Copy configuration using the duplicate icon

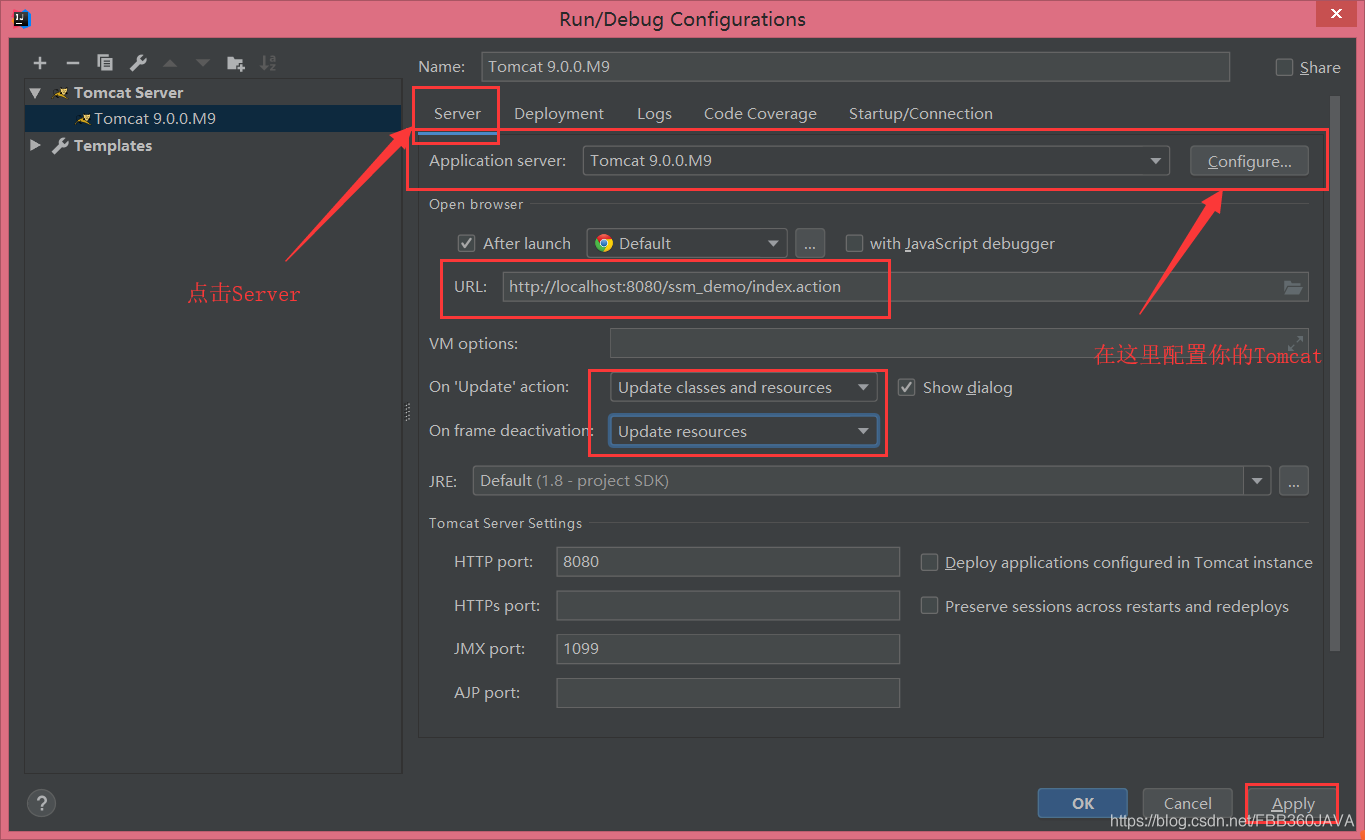(105, 63)
